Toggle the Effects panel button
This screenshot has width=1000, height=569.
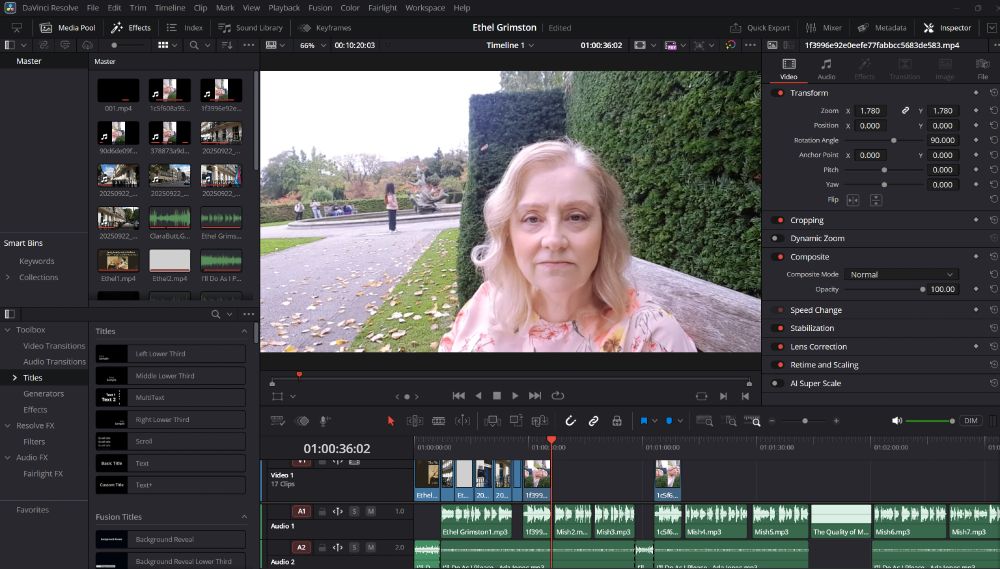click(131, 27)
